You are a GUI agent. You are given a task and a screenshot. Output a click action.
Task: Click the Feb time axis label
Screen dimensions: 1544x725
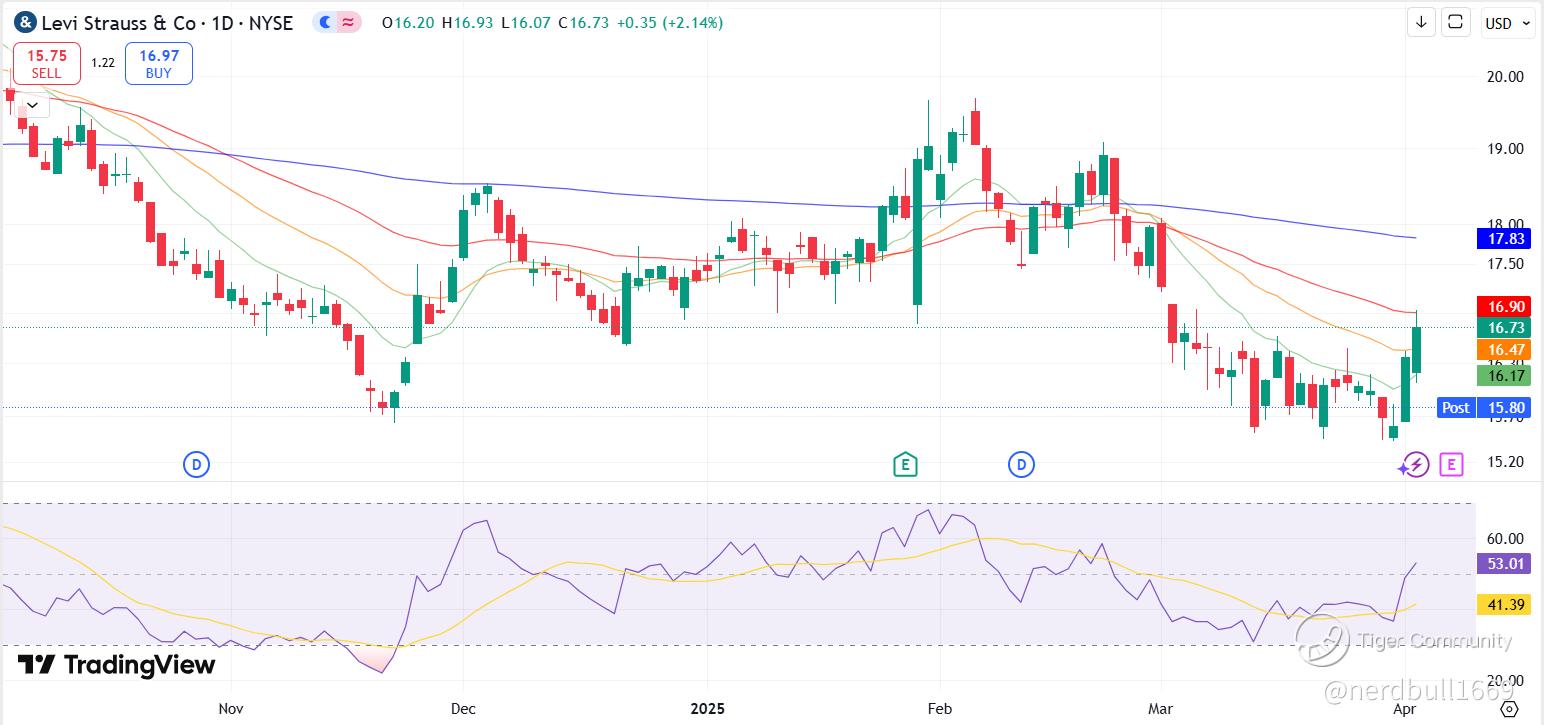coord(938,709)
